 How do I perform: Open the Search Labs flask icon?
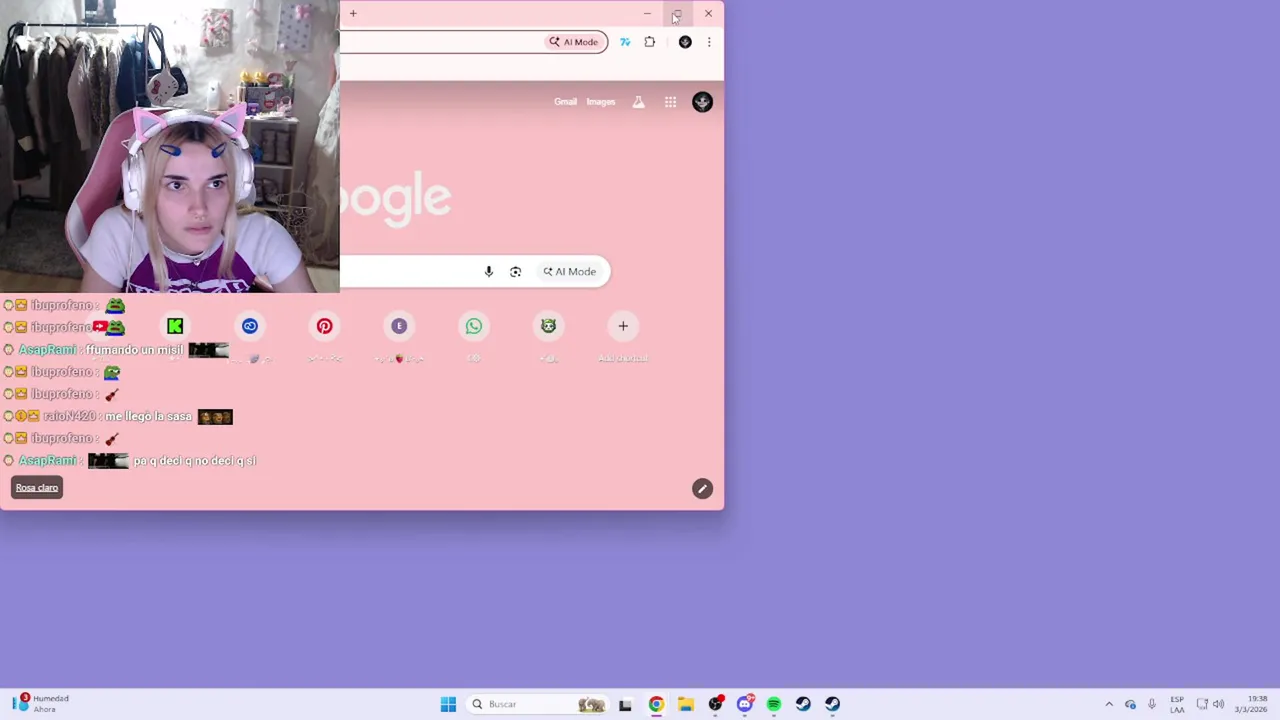(638, 102)
